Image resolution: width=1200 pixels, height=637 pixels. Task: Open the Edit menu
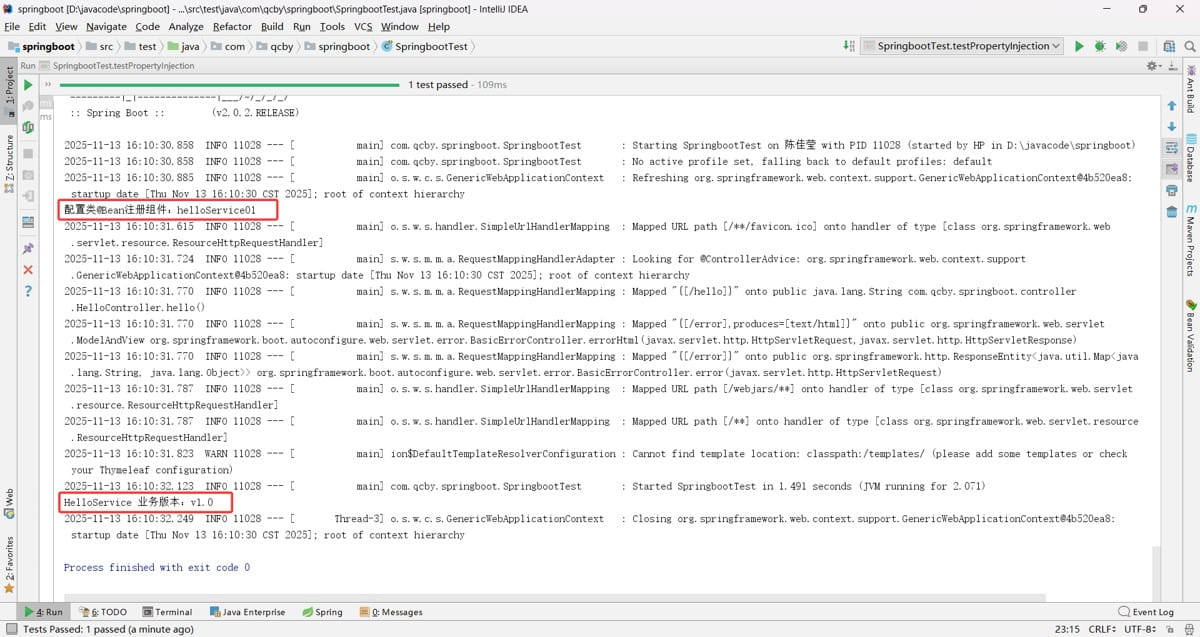pos(37,27)
